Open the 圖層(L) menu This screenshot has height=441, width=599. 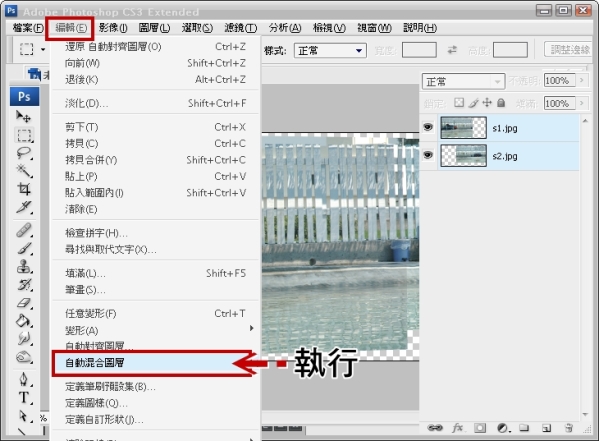tap(154, 28)
